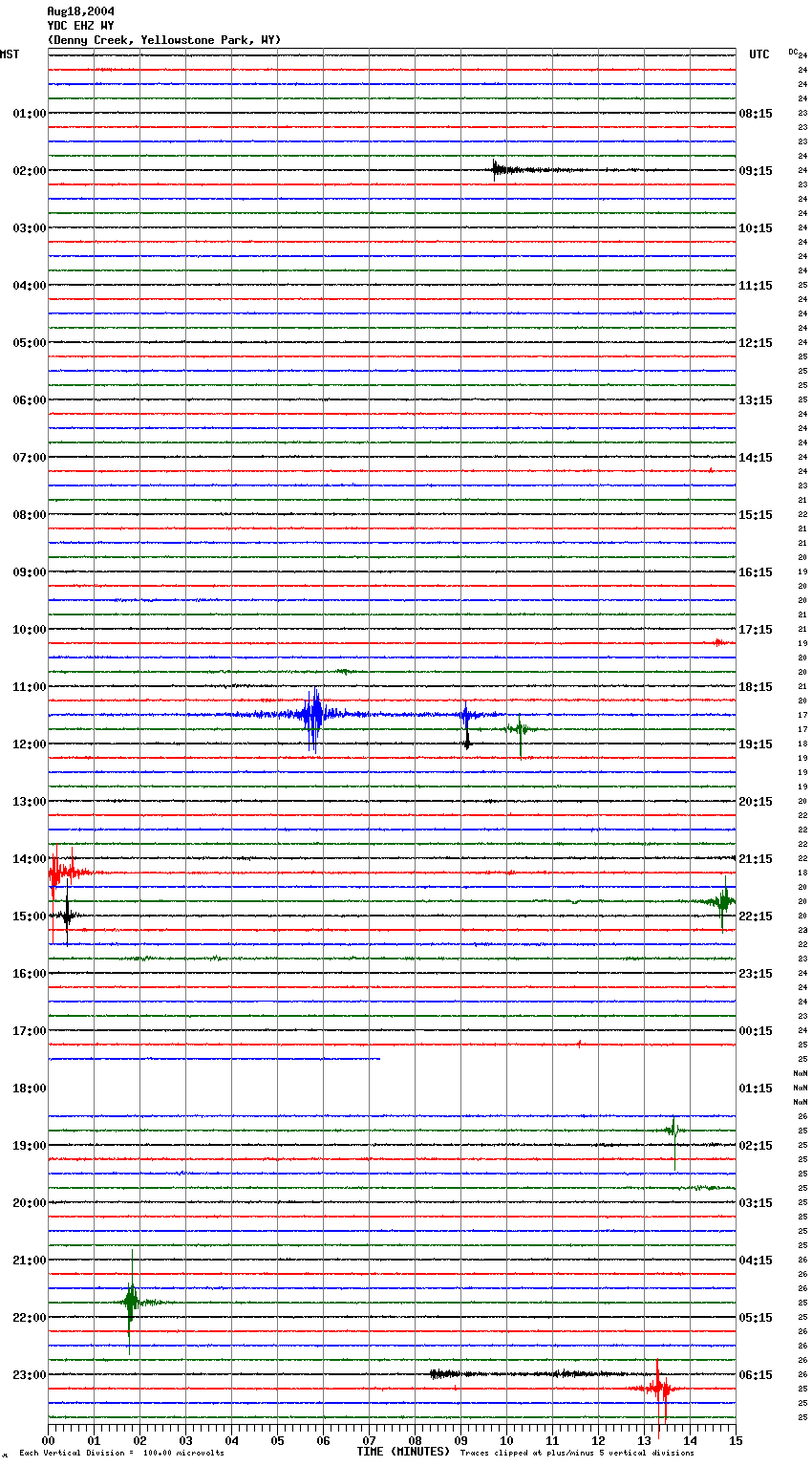Click the 06:15 UTC time label
The height and width of the screenshot is (1466, 812).
coord(756,1375)
